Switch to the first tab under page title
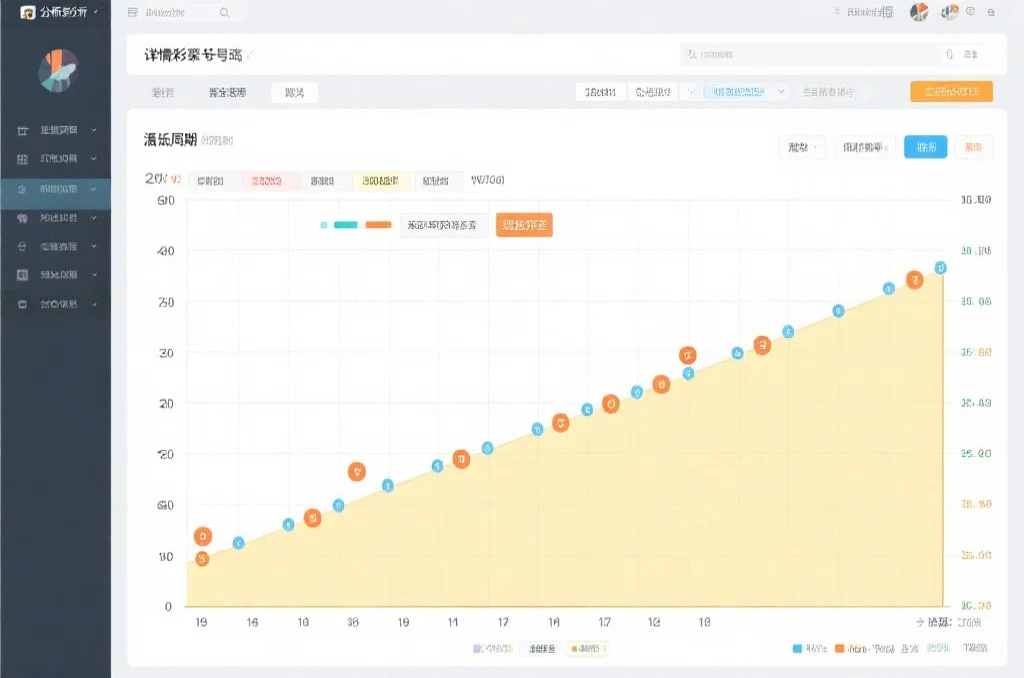1024x678 pixels. [162, 92]
